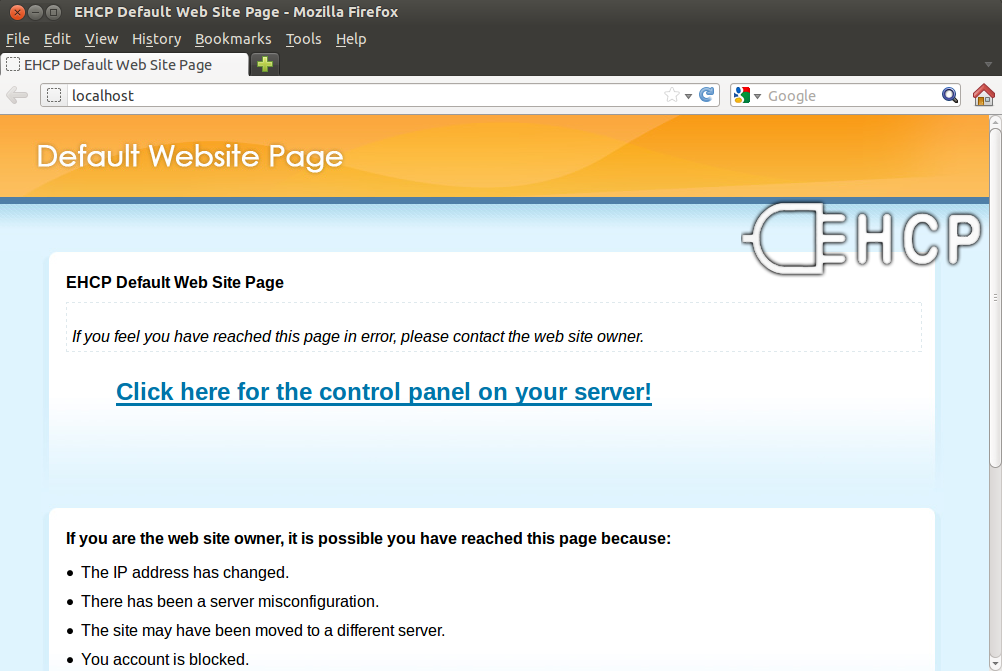Click the site identity icon in address bar
The height and width of the screenshot is (671, 1002).
(x=54, y=95)
